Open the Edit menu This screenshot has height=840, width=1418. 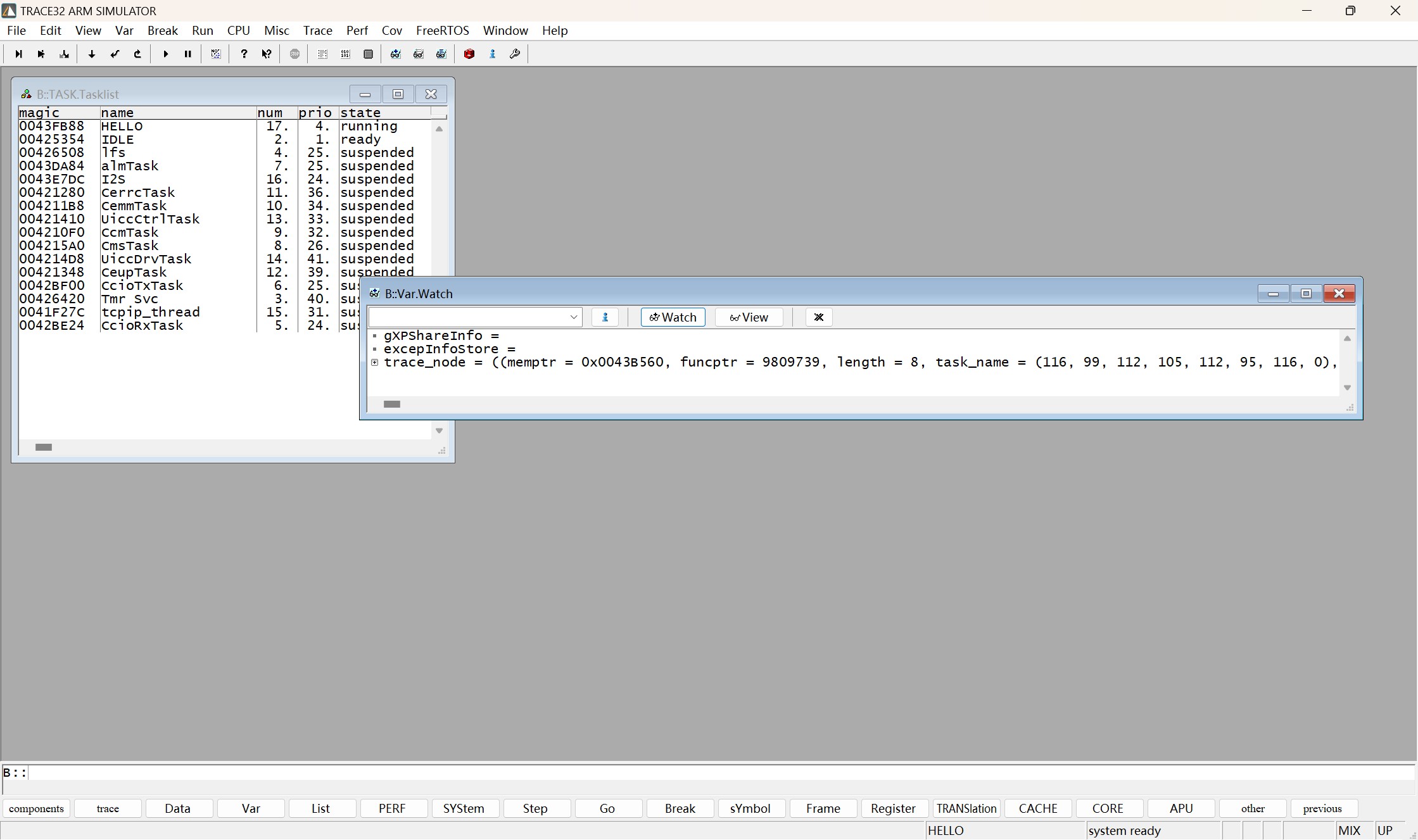pyautogui.click(x=51, y=30)
